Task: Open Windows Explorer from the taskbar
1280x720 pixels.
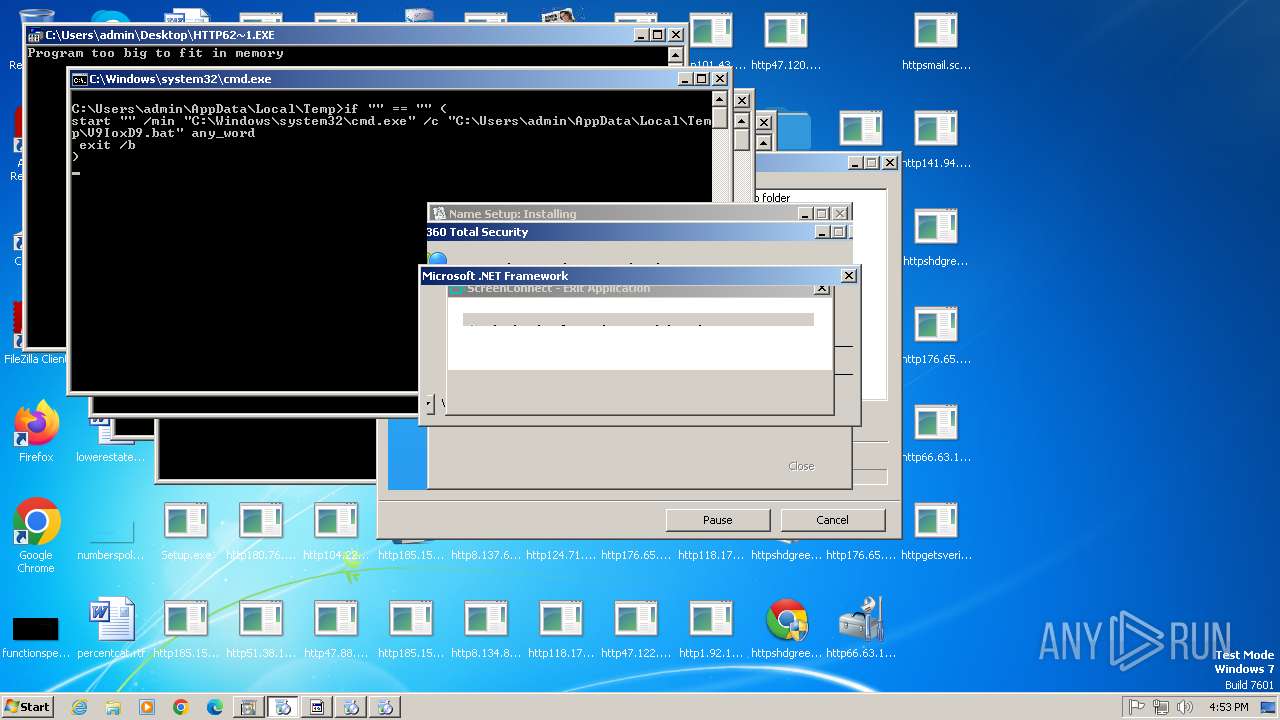Action: [x=113, y=707]
